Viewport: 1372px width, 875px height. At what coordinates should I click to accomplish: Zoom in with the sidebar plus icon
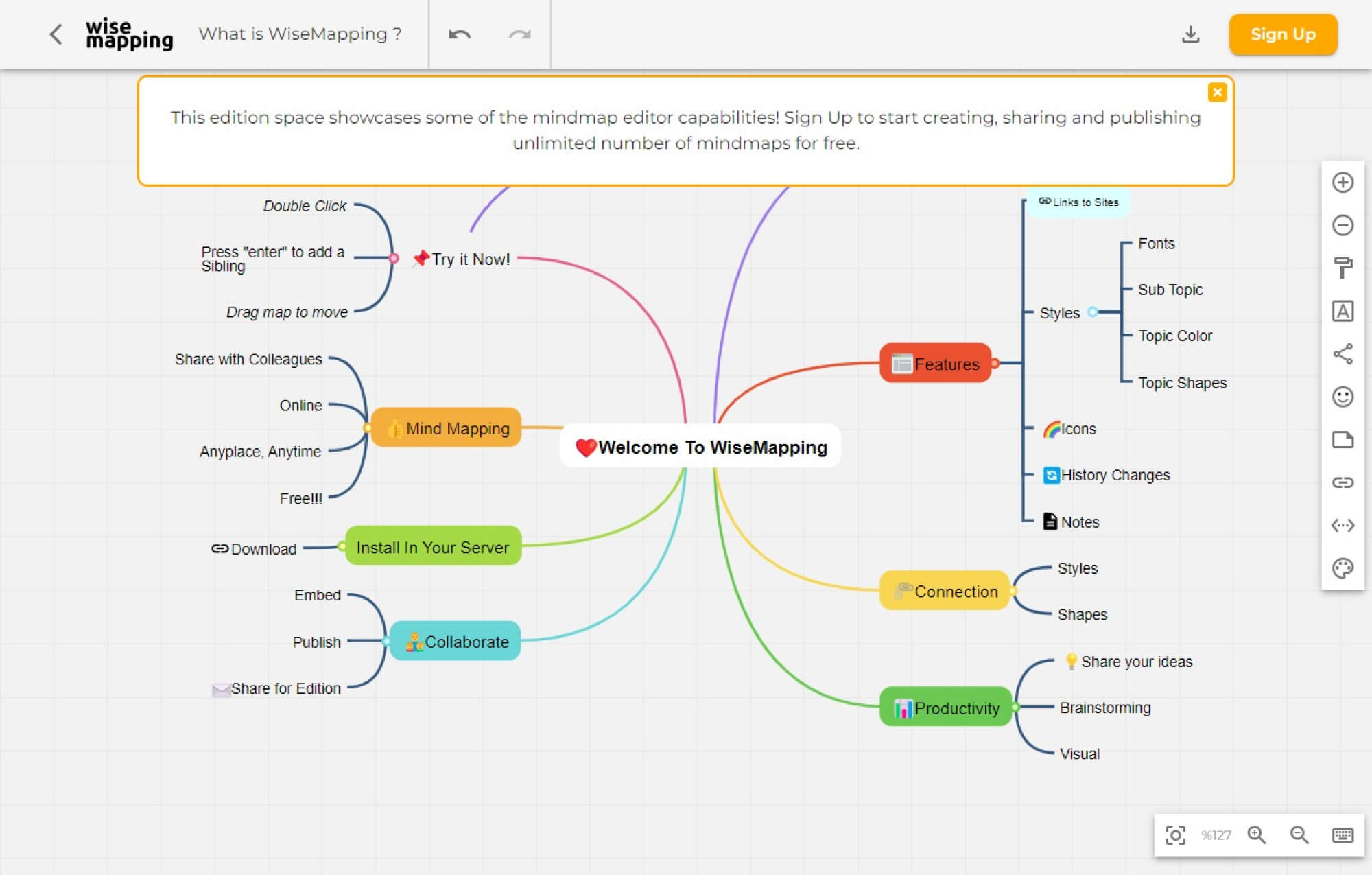[x=1343, y=184]
